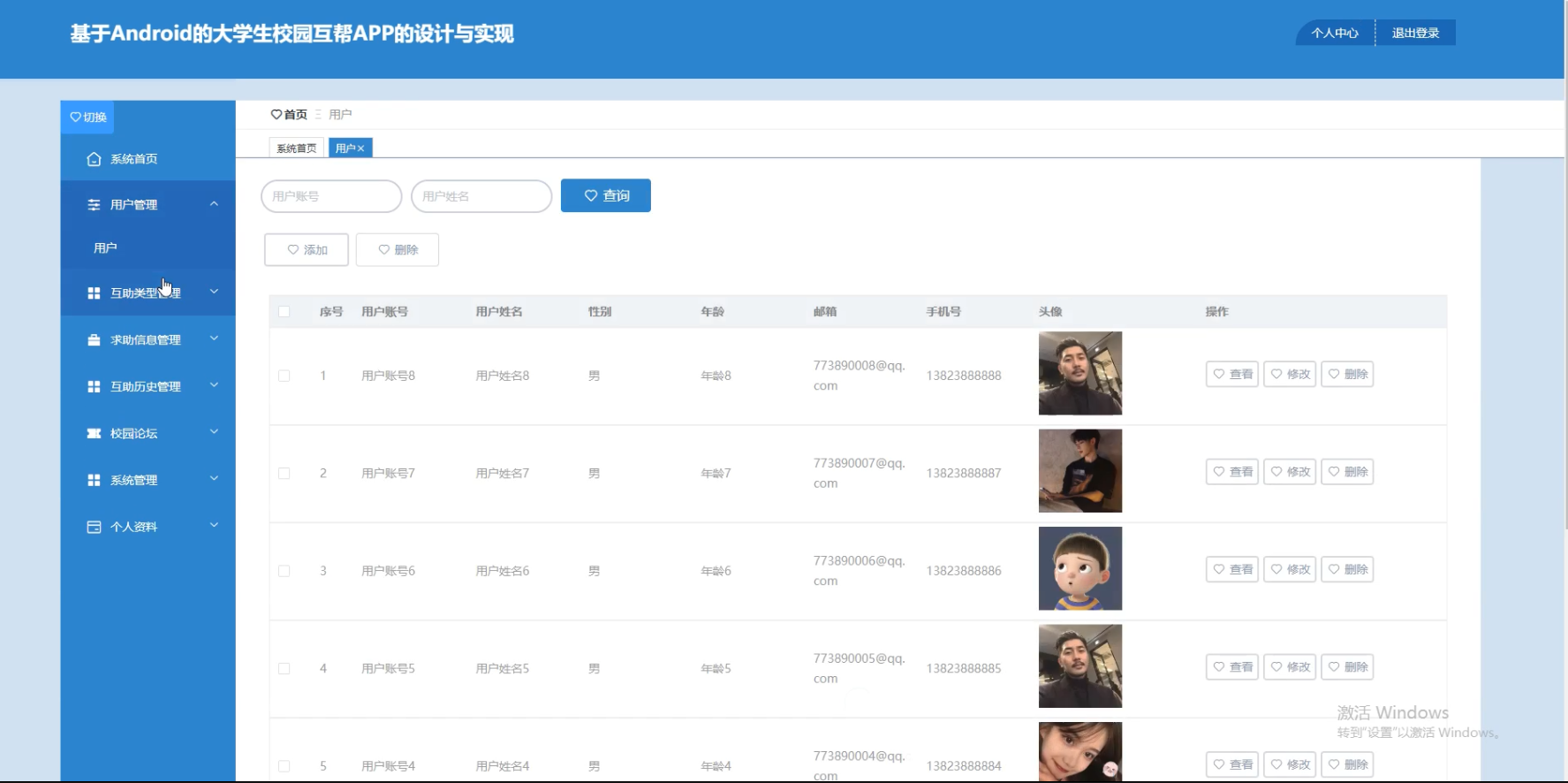Open avatar thumbnail of 用户账号8
The height and width of the screenshot is (783, 1568).
tap(1080, 373)
